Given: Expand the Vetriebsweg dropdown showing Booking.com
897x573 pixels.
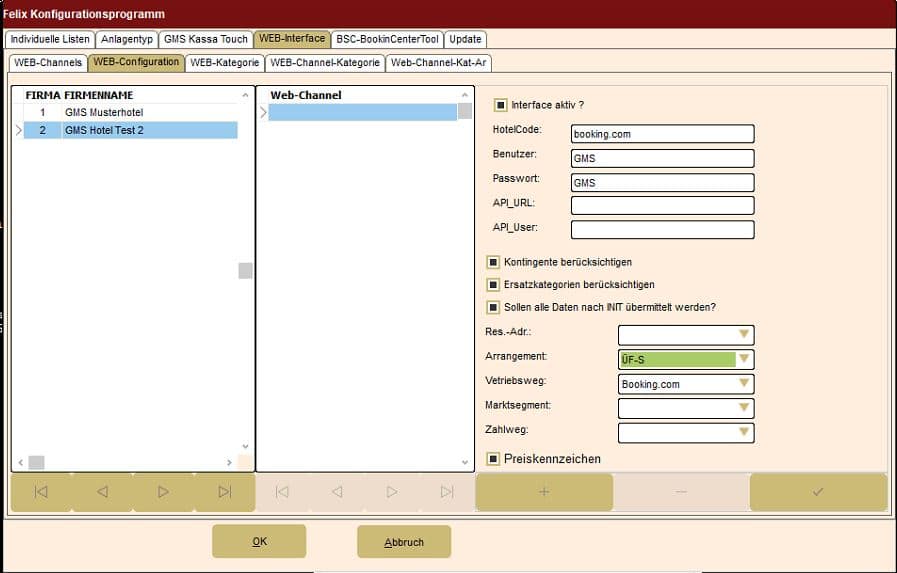Looking at the screenshot, I should point(743,384).
